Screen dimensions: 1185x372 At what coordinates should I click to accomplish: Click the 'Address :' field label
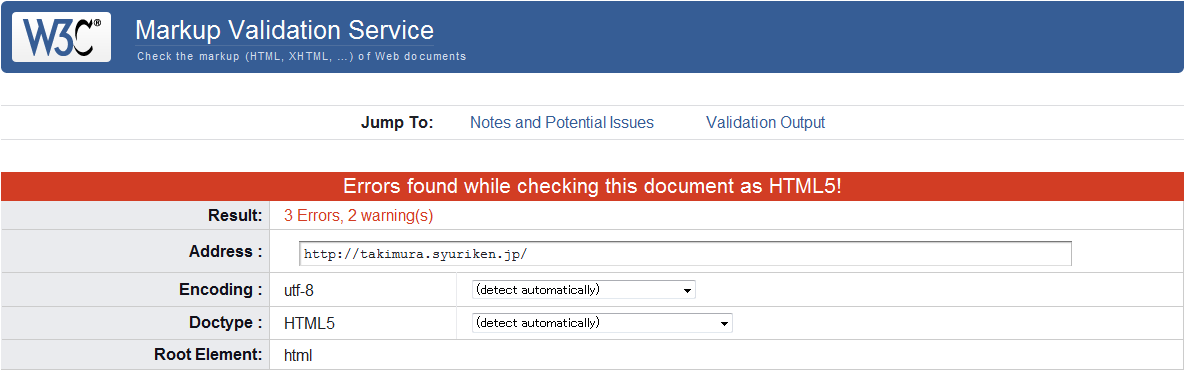225,252
